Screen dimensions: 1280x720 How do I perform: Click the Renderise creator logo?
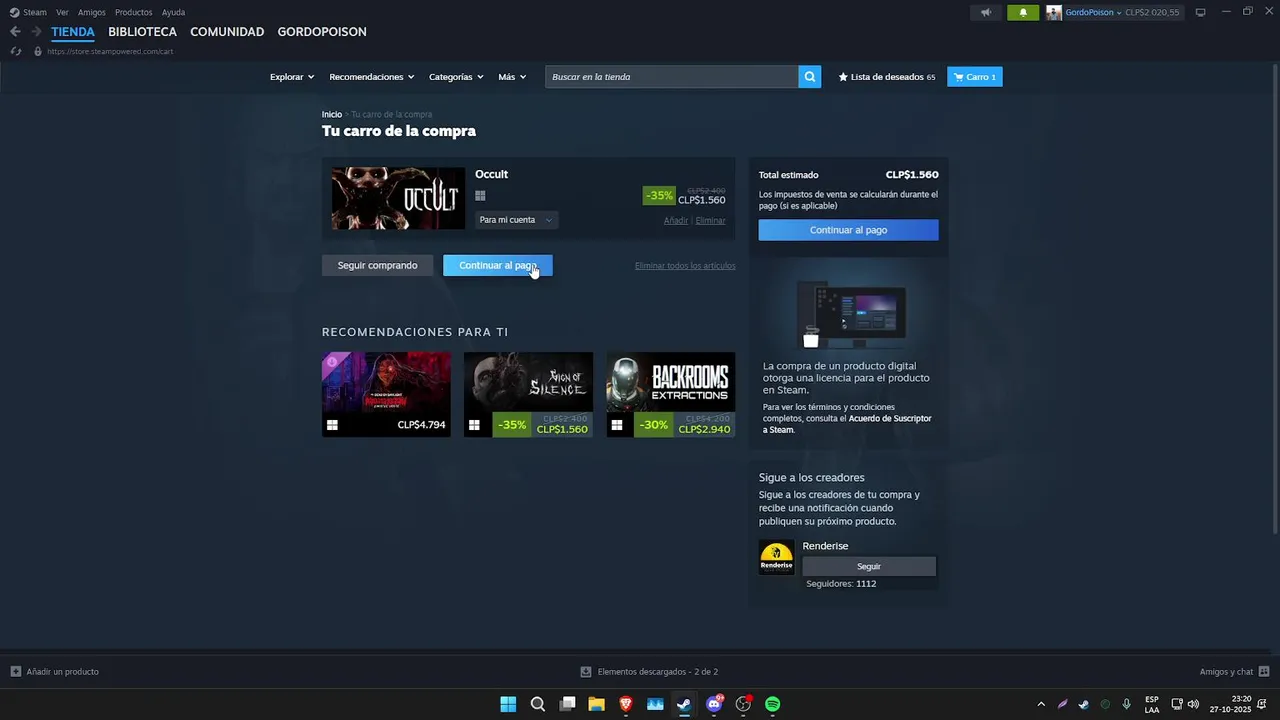click(x=776, y=558)
